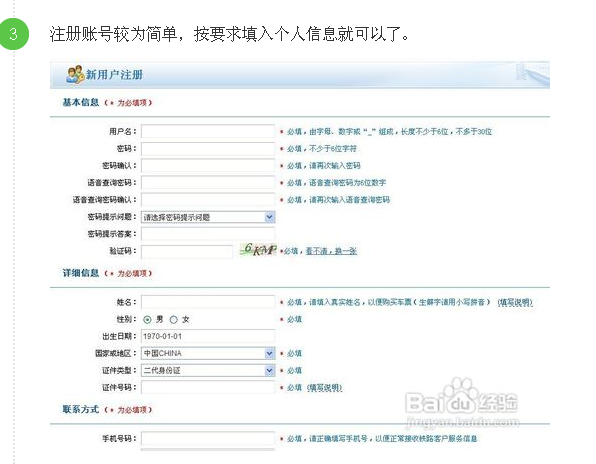Screen dimensions: 596x464
Task: Click the 性别 label
Action: coord(126,319)
